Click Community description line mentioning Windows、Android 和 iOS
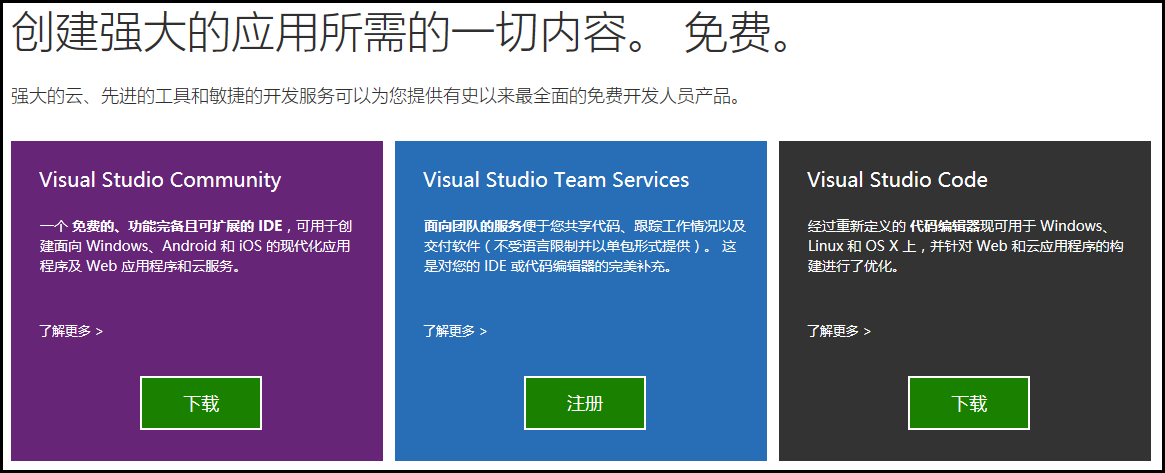The image size is (1165, 473). pos(195,246)
